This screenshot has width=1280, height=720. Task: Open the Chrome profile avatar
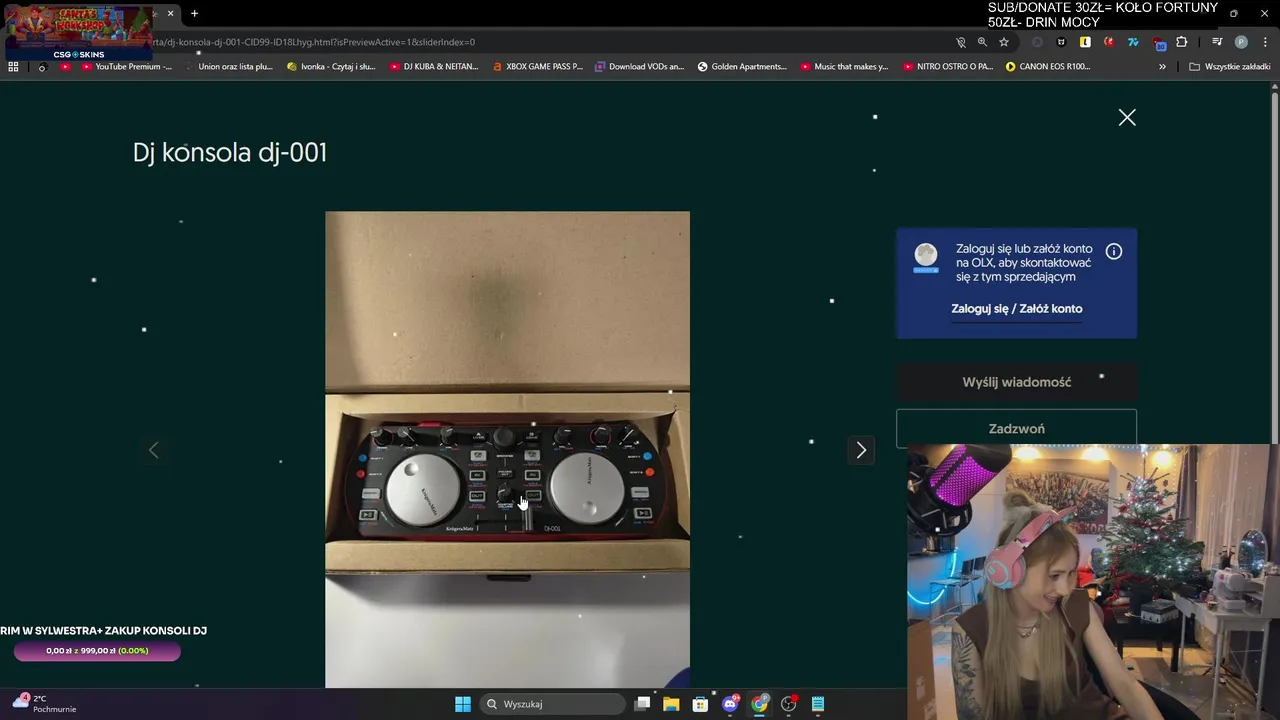[x=1241, y=42]
